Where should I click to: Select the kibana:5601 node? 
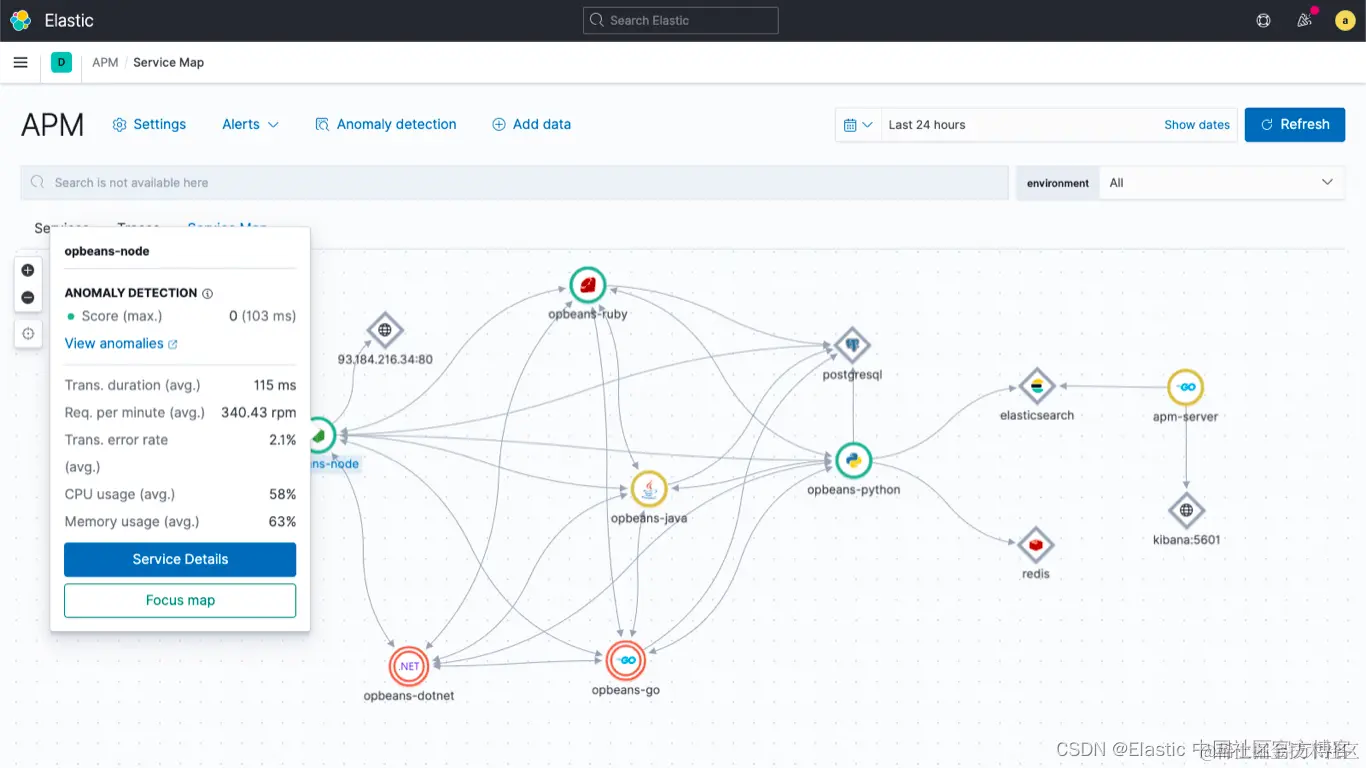1186,510
